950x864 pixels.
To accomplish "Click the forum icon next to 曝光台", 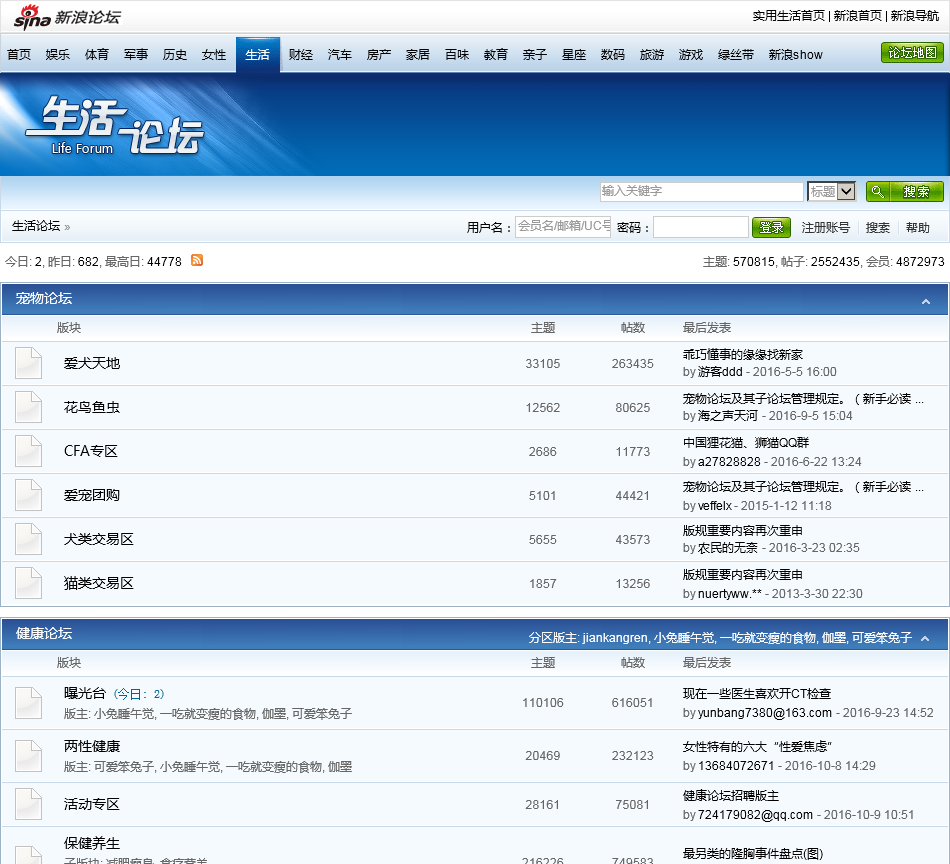I will (28, 703).
